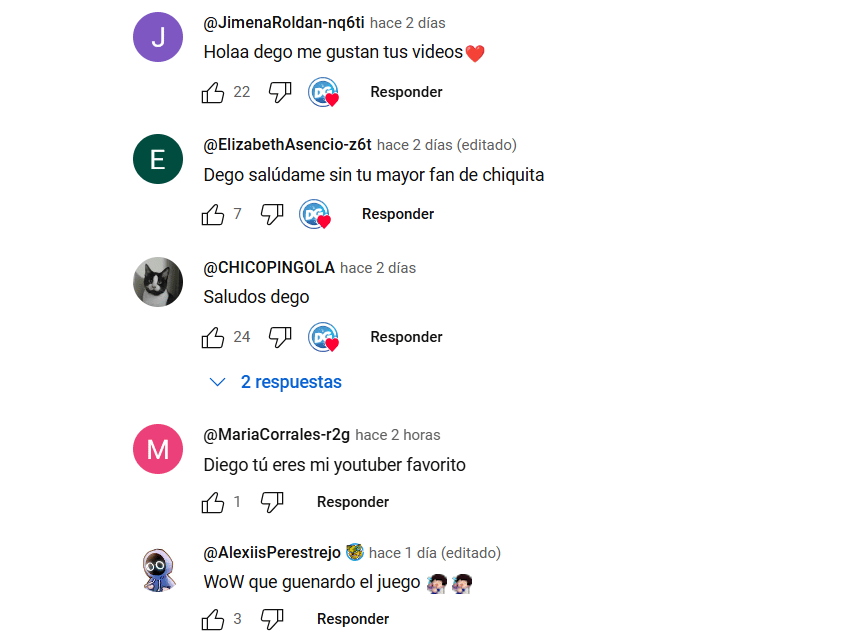Dislike JimenaRoldan's comment
The image size is (847, 641).
[280, 92]
